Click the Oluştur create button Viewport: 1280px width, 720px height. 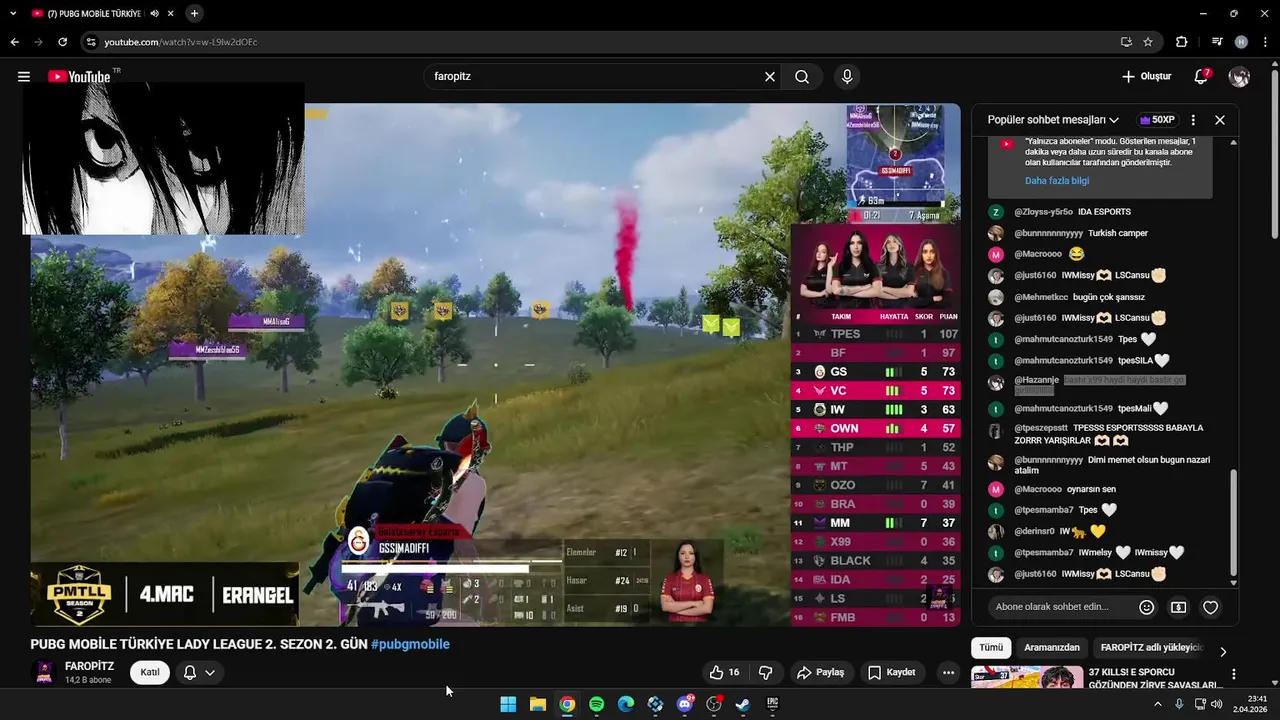pos(1146,77)
